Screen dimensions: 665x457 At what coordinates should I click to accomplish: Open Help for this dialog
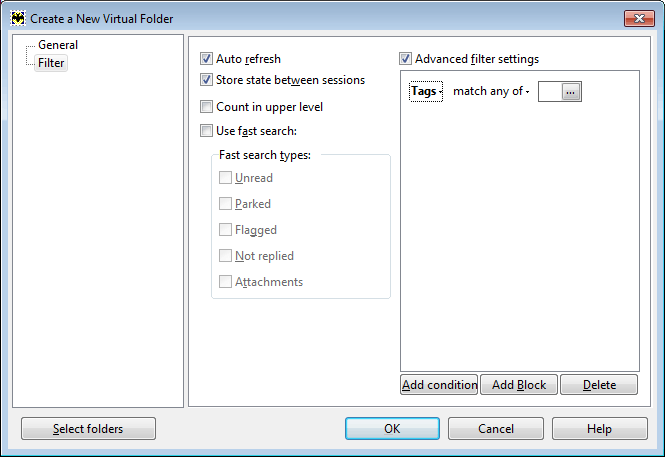pyautogui.click(x=600, y=429)
